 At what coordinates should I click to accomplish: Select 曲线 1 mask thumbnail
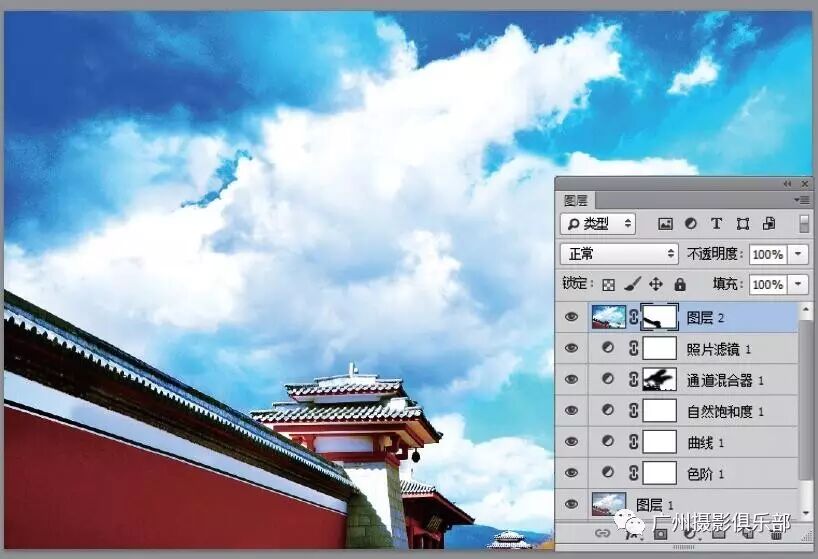[x=659, y=442]
